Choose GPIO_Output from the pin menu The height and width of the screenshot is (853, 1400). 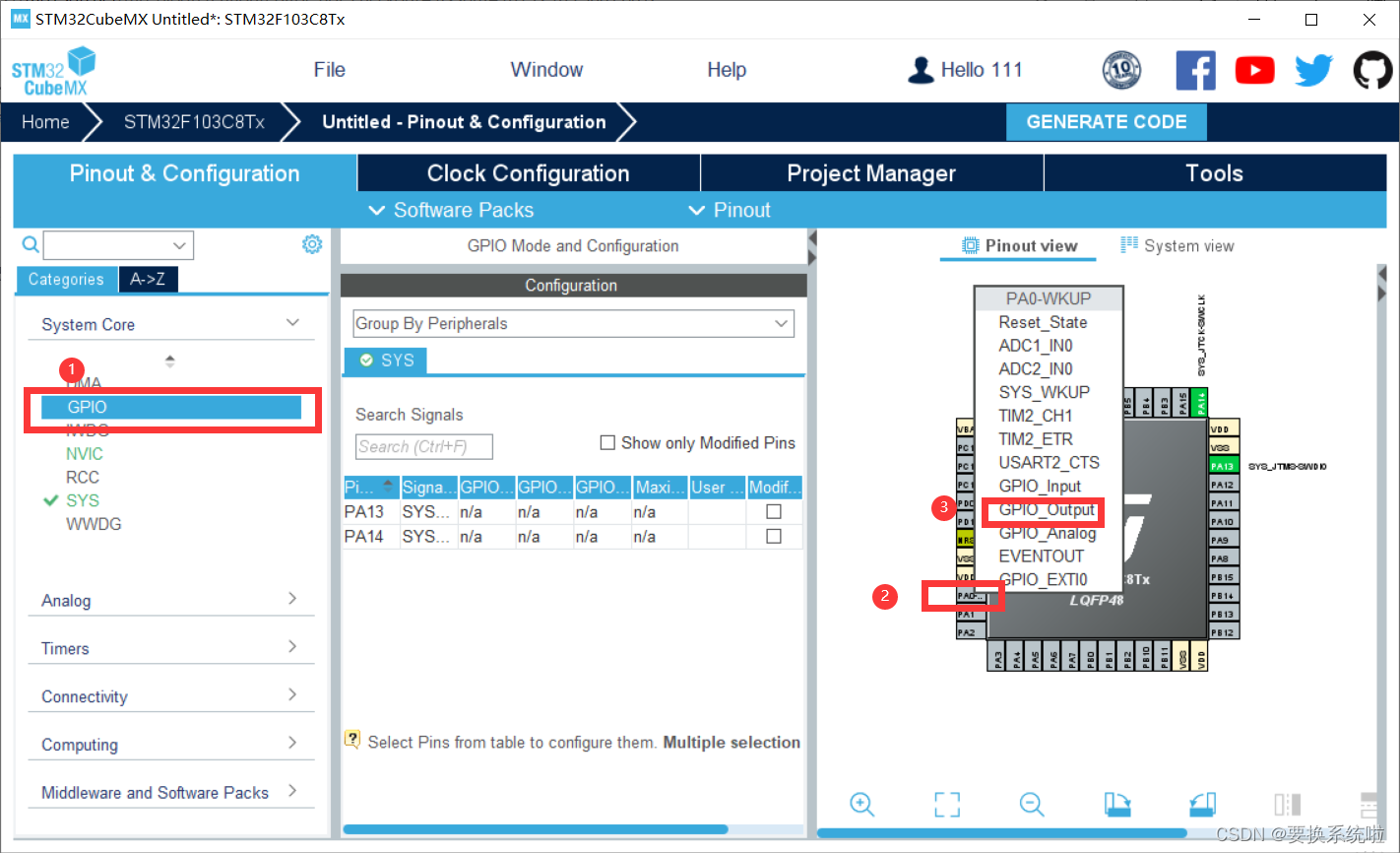point(1047,510)
